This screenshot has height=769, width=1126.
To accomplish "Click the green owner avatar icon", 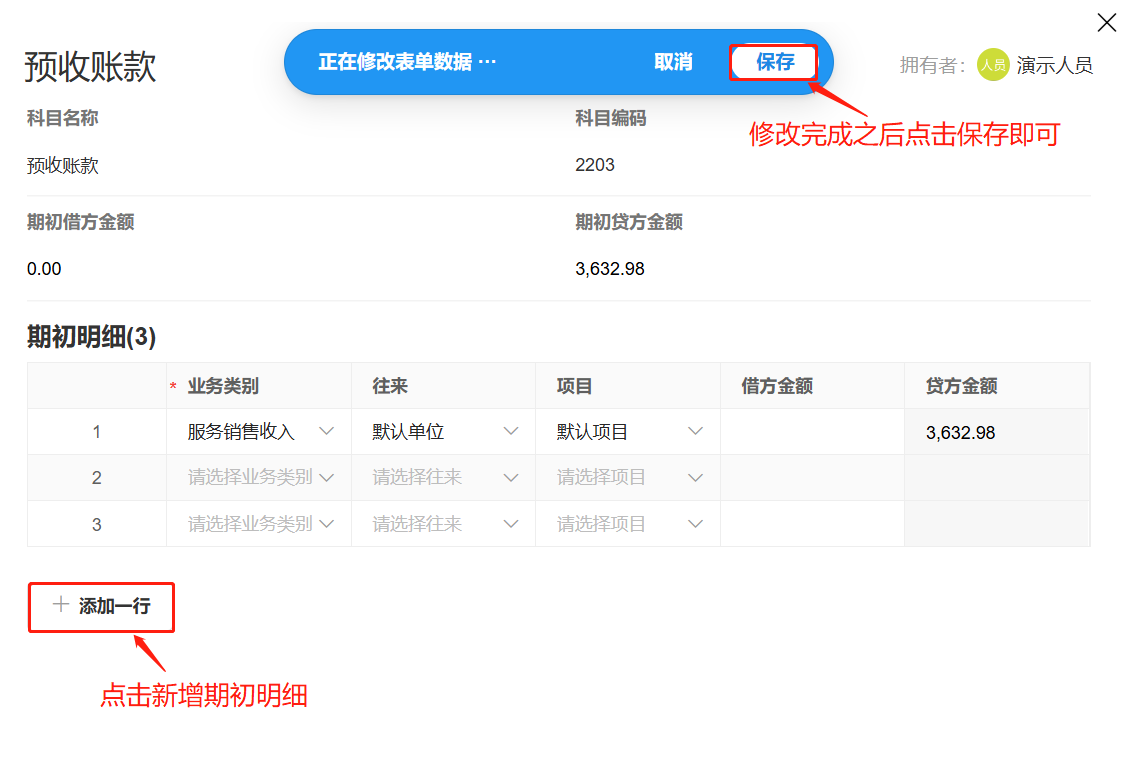I will tap(992, 65).
